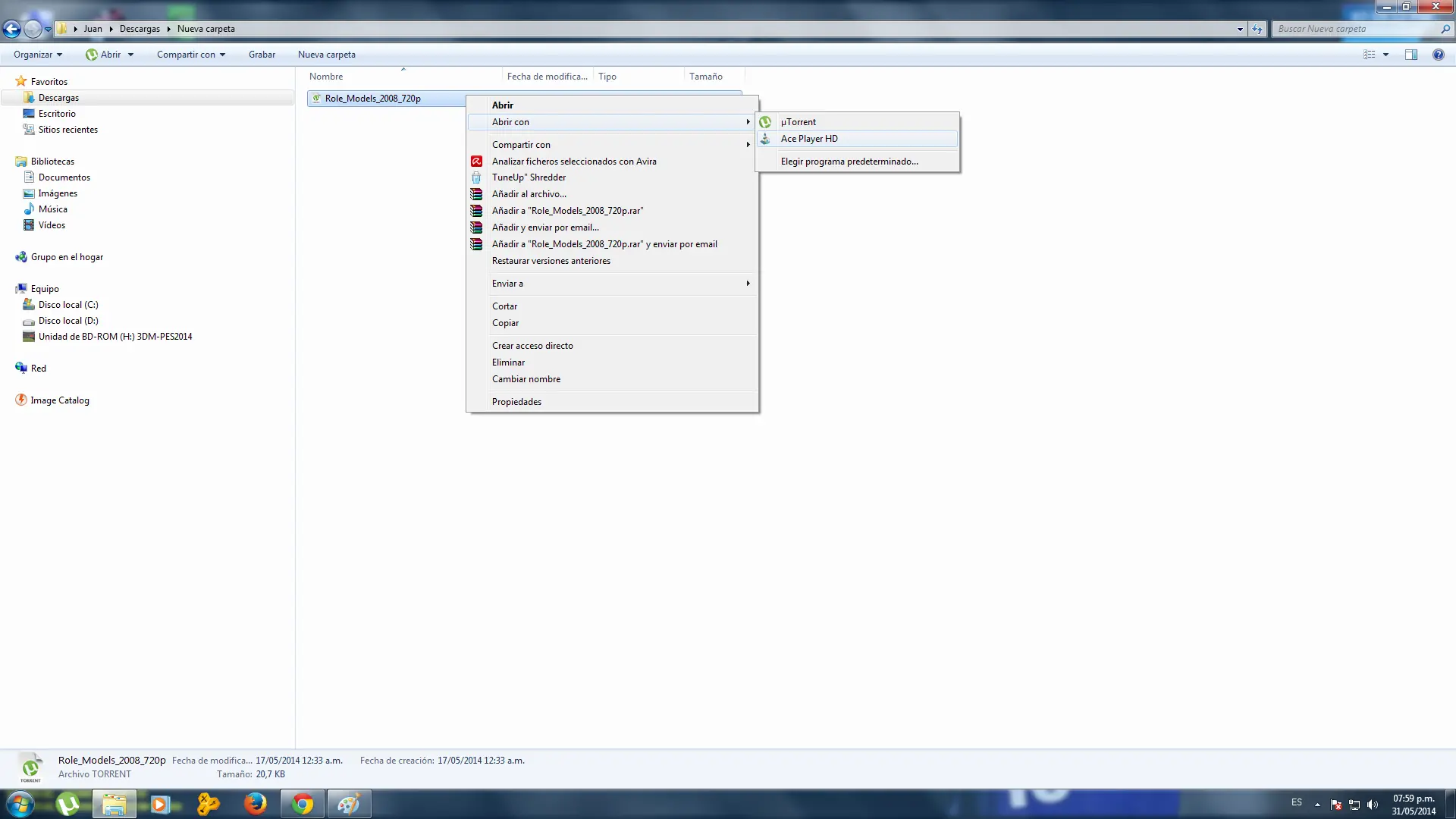Open the view options dropdown arrow
The height and width of the screenshot is (819, 1456).
tap(1385, 55)
